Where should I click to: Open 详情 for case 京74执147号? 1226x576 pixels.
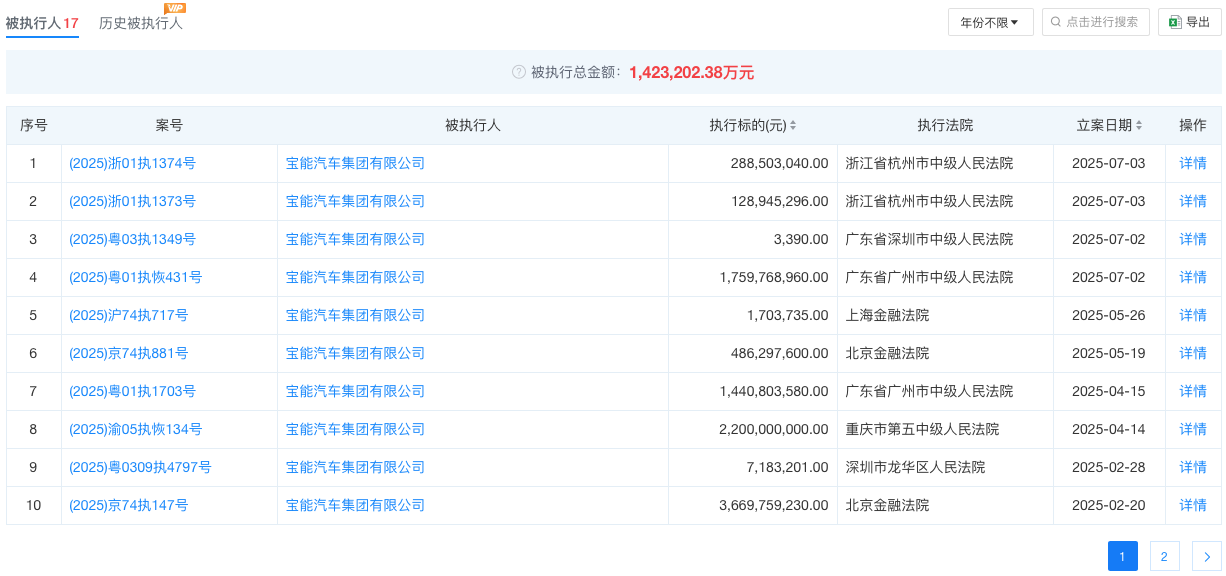click(x=1193, y=505)
